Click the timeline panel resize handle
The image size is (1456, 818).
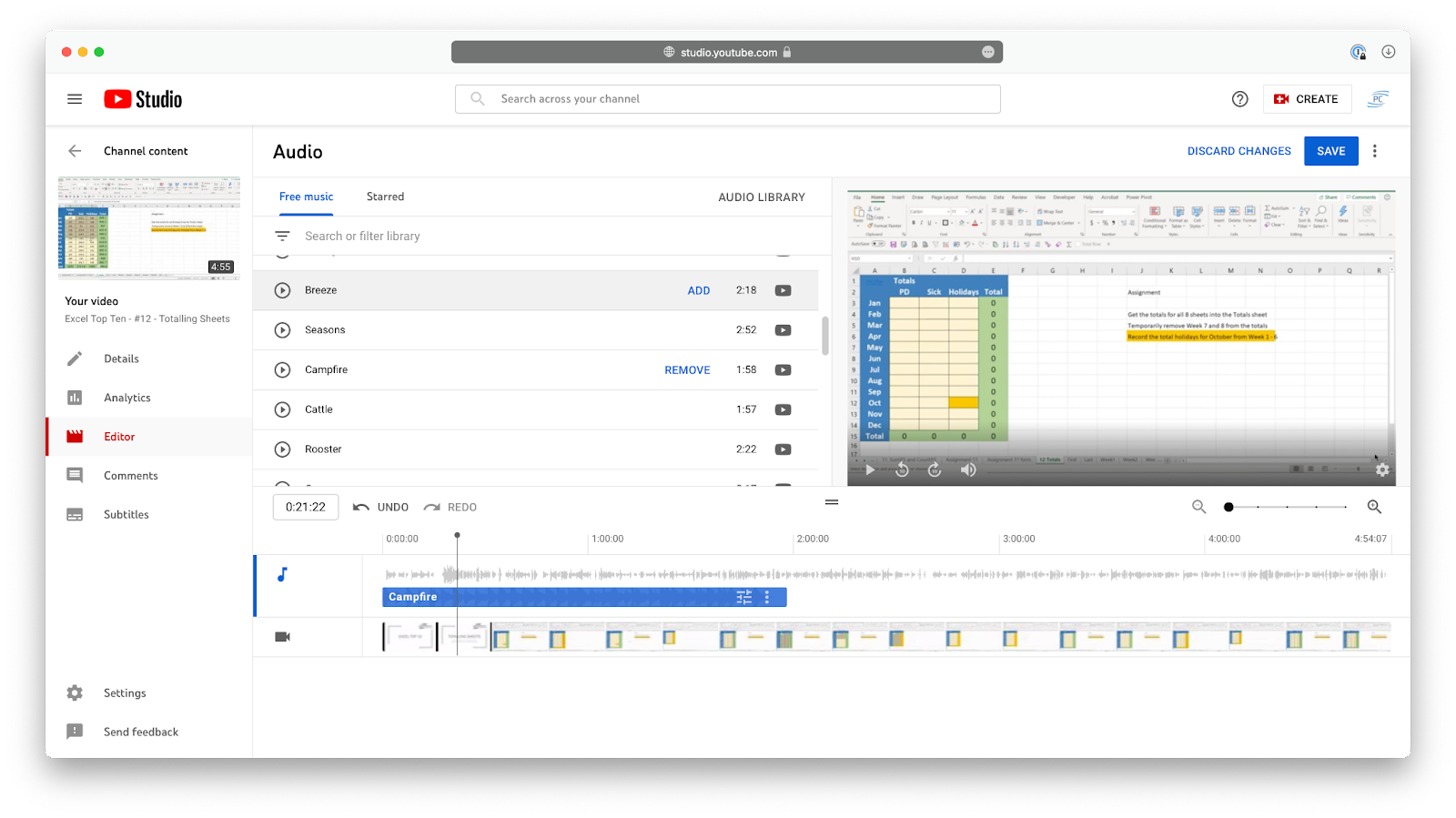(x=832, y=502)
